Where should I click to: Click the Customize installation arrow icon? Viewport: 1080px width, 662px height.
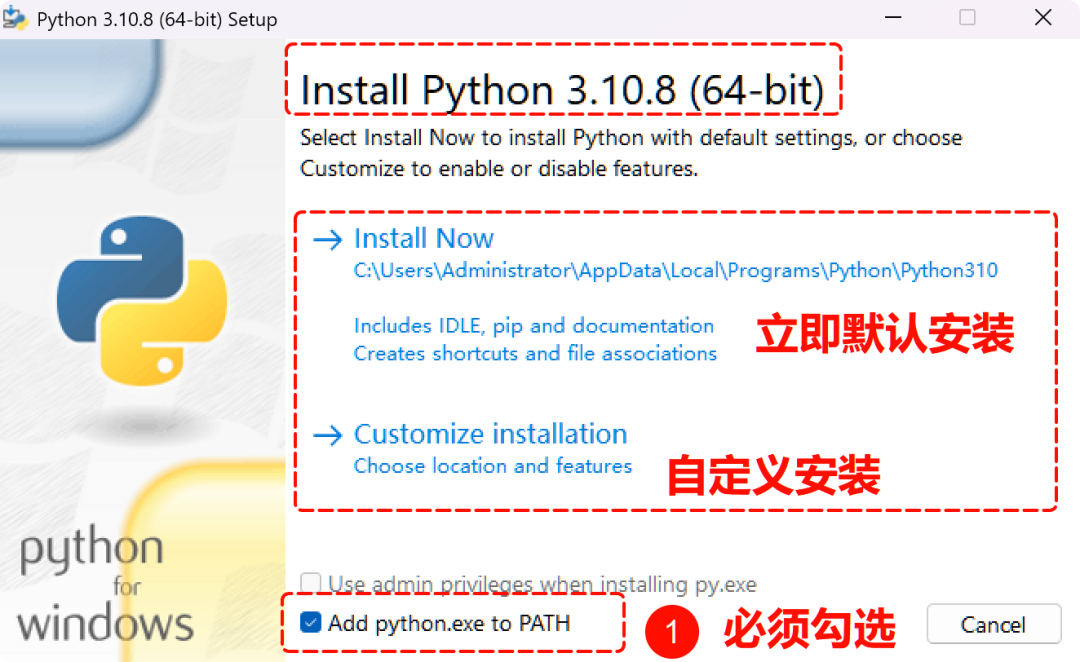[x=328, y=435]
